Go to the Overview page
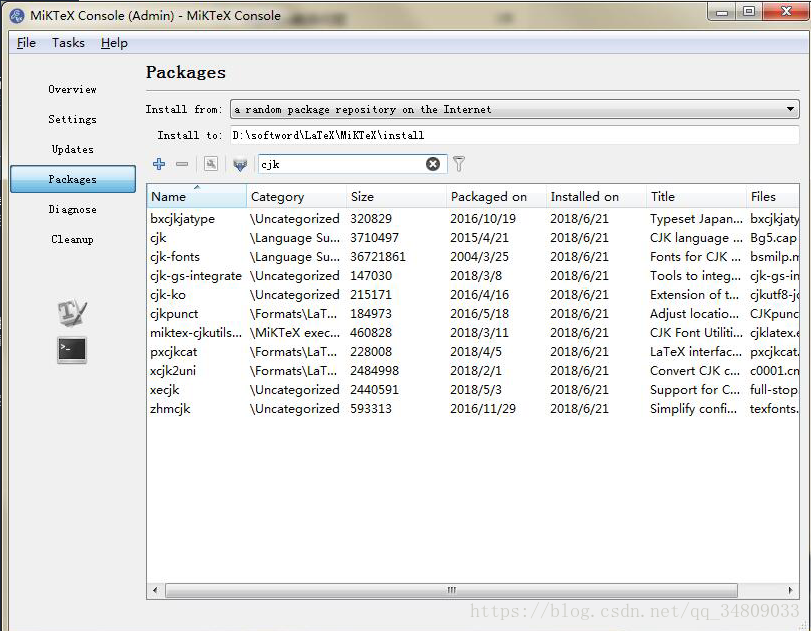This screenshot has width=811, height=631. (72, 89)
